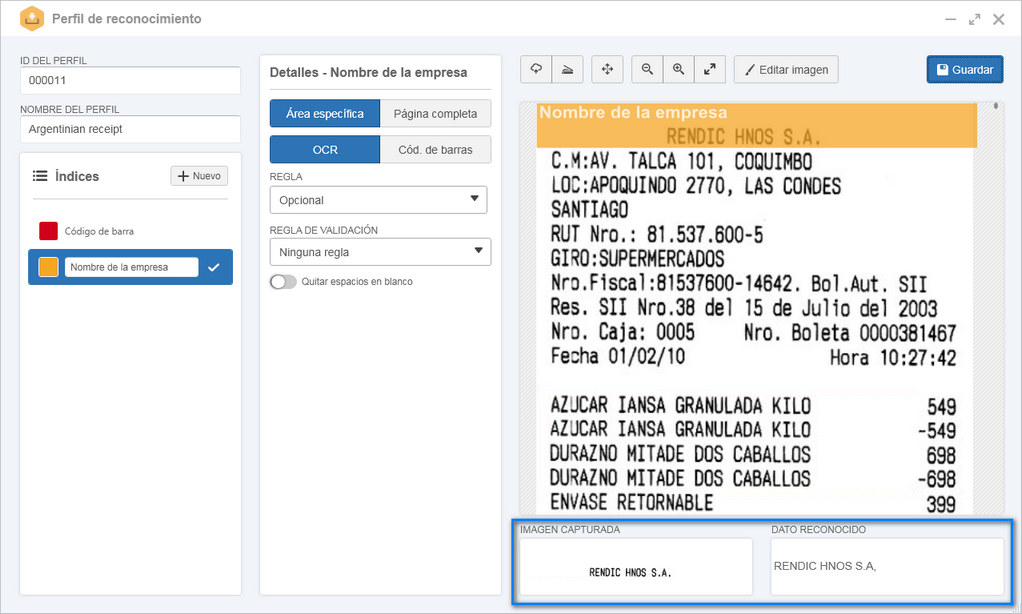This screenshot has height=614, width=1022.
Task: Close the Perfil de reconocimiento window
Action: click(x=999, y=20)
